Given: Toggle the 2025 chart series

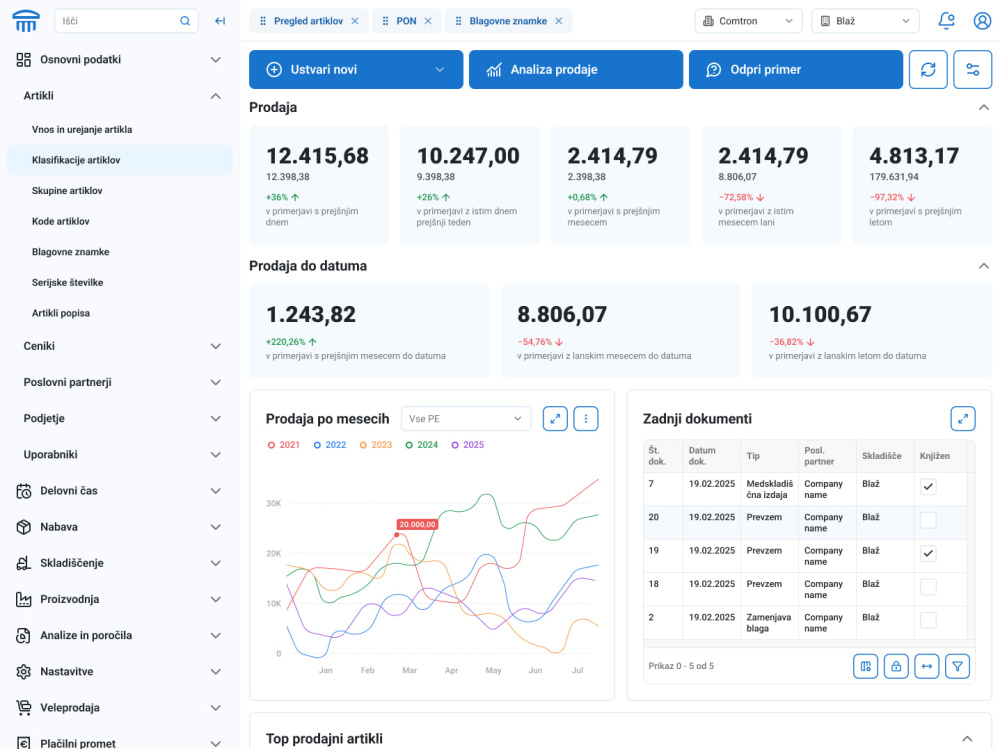Looking at the screenshot, I should pos(467,445).
